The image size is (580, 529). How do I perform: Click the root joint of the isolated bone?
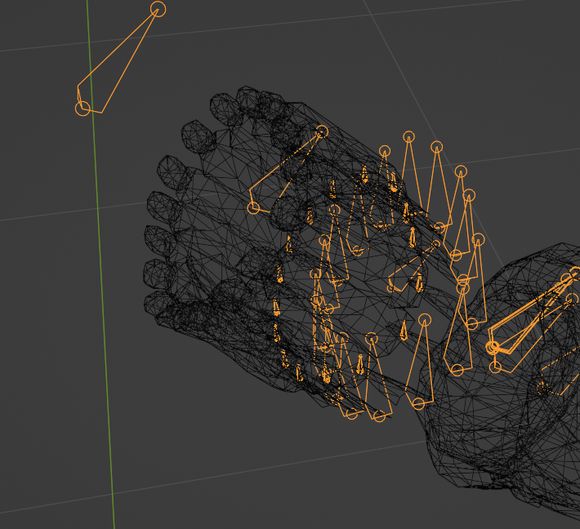82,109
